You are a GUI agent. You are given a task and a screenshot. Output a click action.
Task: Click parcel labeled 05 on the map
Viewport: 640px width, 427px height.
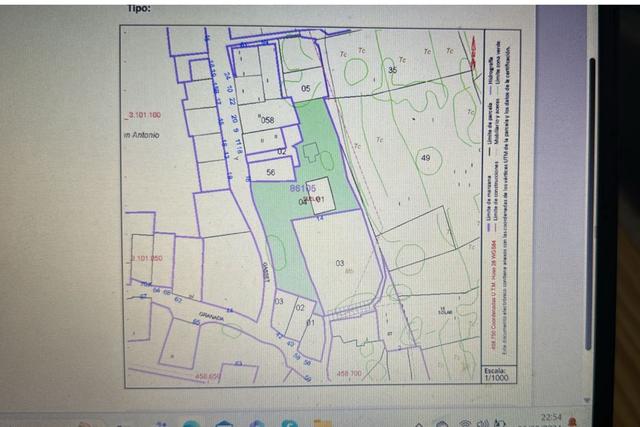point(305,88)
